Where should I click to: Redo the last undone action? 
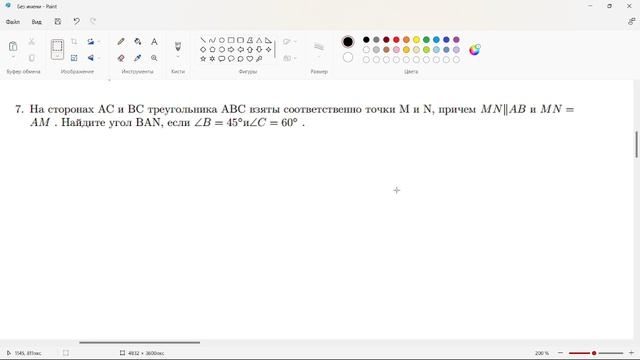pyautogui.click(x=93, y=22)
